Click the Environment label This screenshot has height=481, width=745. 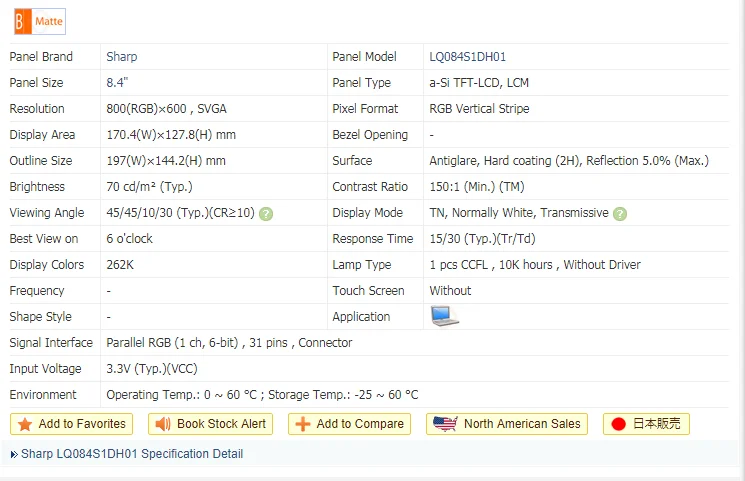coord(43,394)
